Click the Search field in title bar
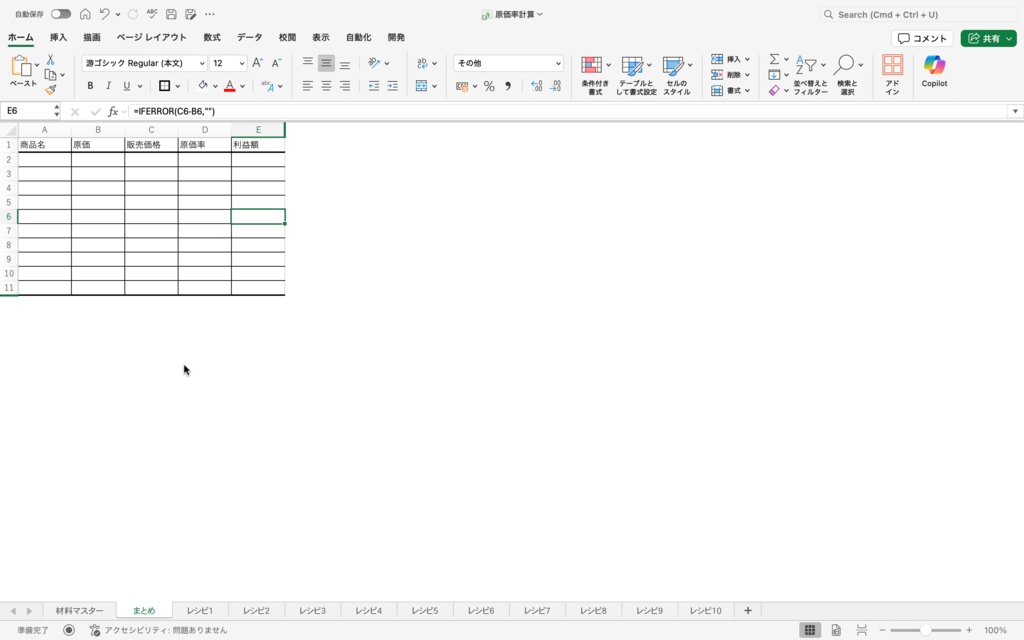This screenshot has height=640, width=1024. point(920,14)
